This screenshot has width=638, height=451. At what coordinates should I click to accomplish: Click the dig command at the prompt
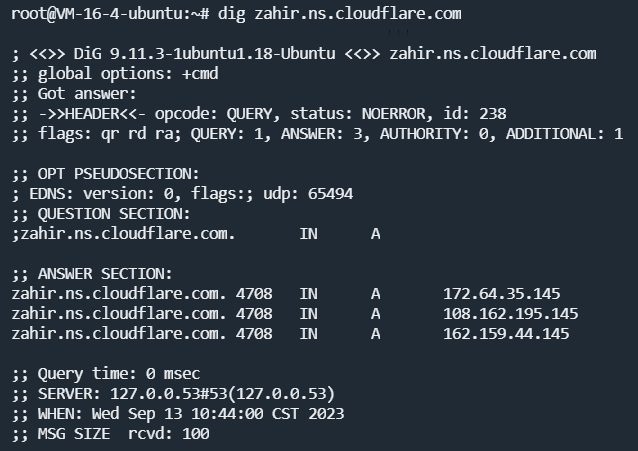point(339,14)
